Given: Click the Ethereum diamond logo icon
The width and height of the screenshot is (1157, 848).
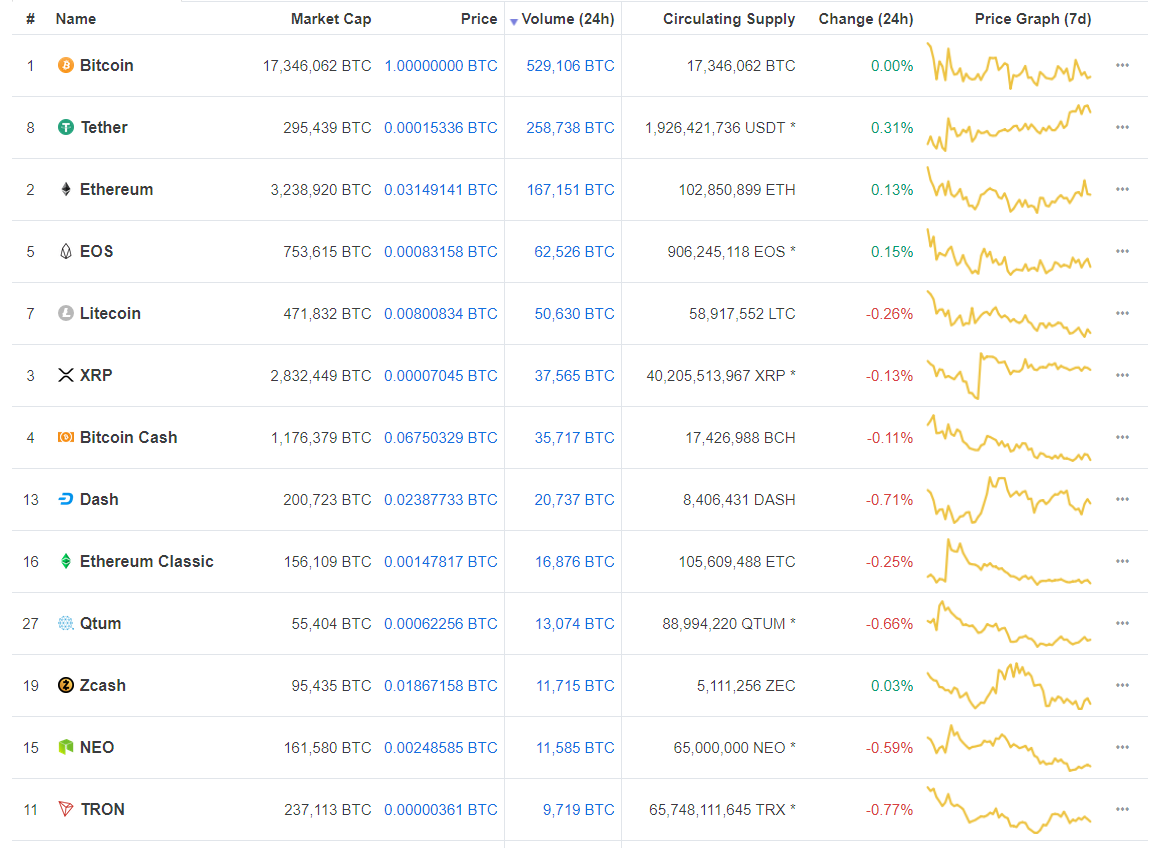Looking at the screenshot, I should [x=66, y=190].
